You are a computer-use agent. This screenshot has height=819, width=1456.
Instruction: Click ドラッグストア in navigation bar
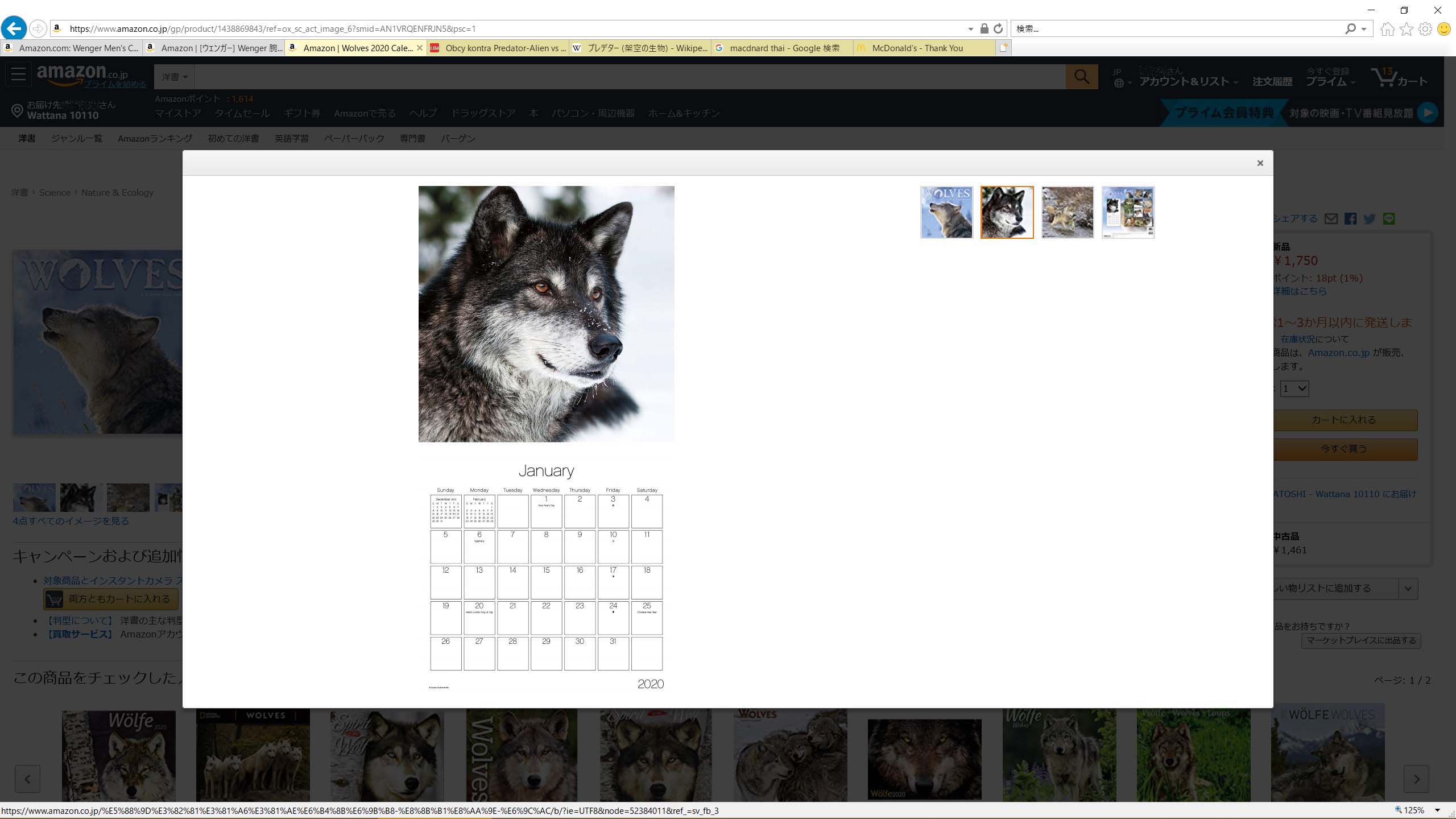pos(483,113)
